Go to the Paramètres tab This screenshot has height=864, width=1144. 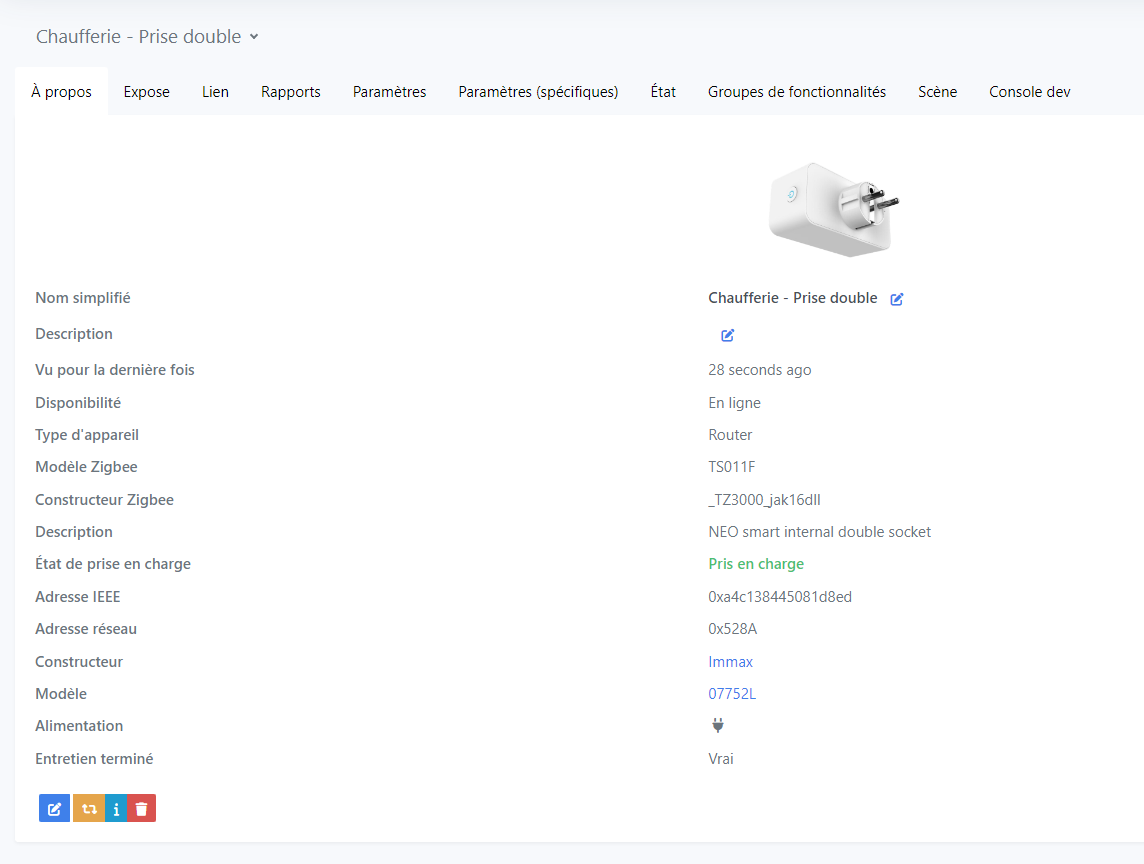[x=390, y=92]
